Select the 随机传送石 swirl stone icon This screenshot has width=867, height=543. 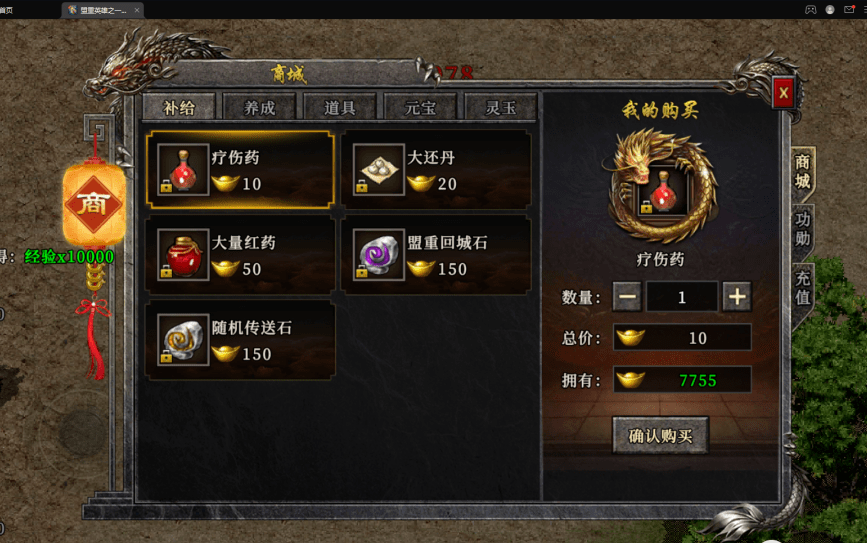183,340
